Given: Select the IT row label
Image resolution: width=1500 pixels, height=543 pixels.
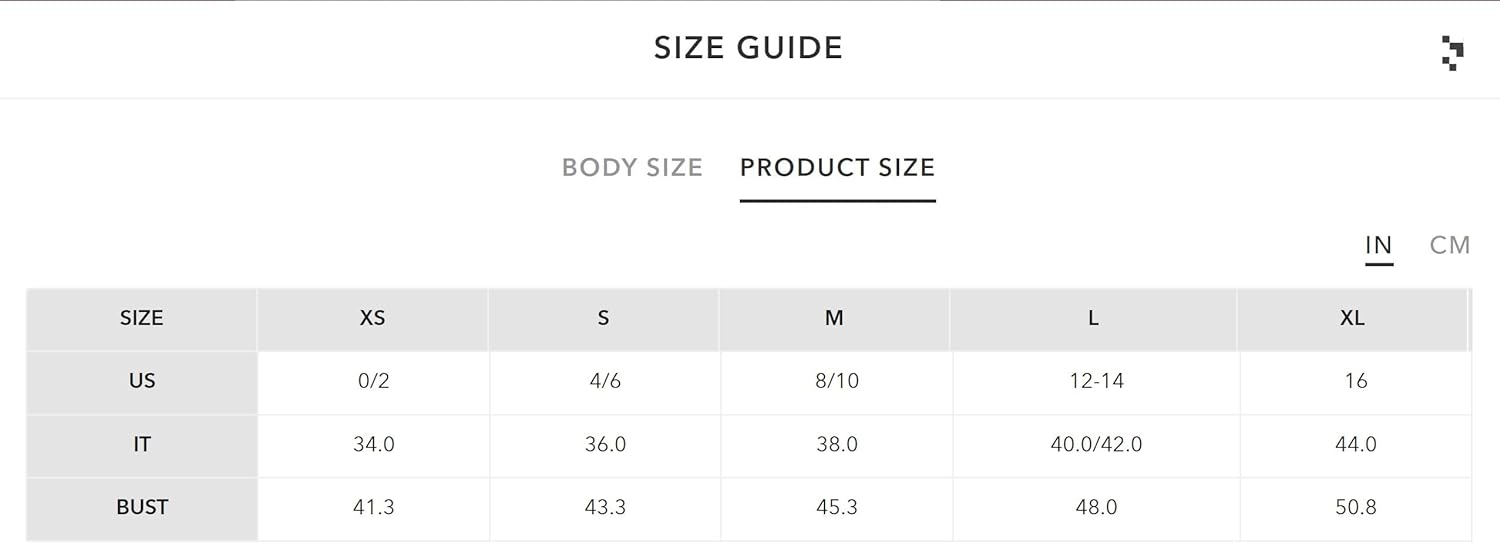Looking at the screenshot, I should [142, 445].
